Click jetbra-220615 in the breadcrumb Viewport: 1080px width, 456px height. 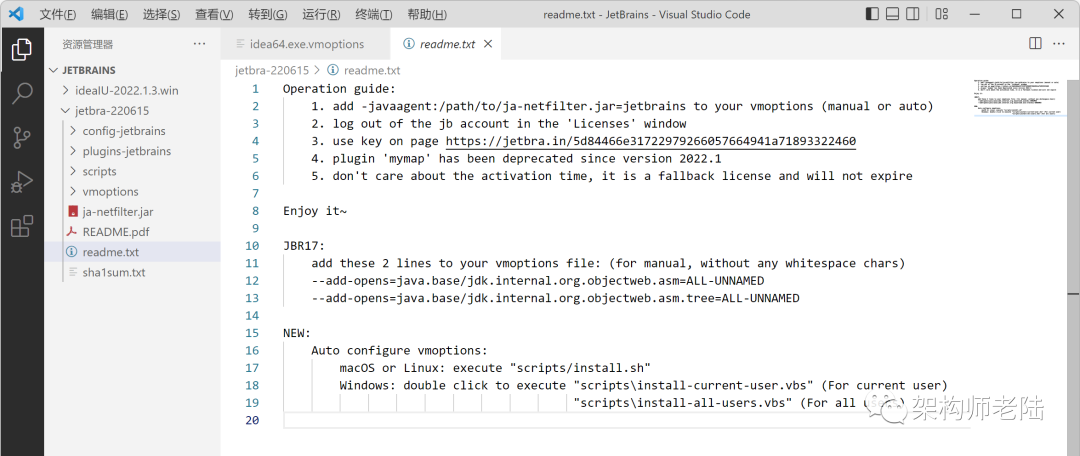click(272, 70)
